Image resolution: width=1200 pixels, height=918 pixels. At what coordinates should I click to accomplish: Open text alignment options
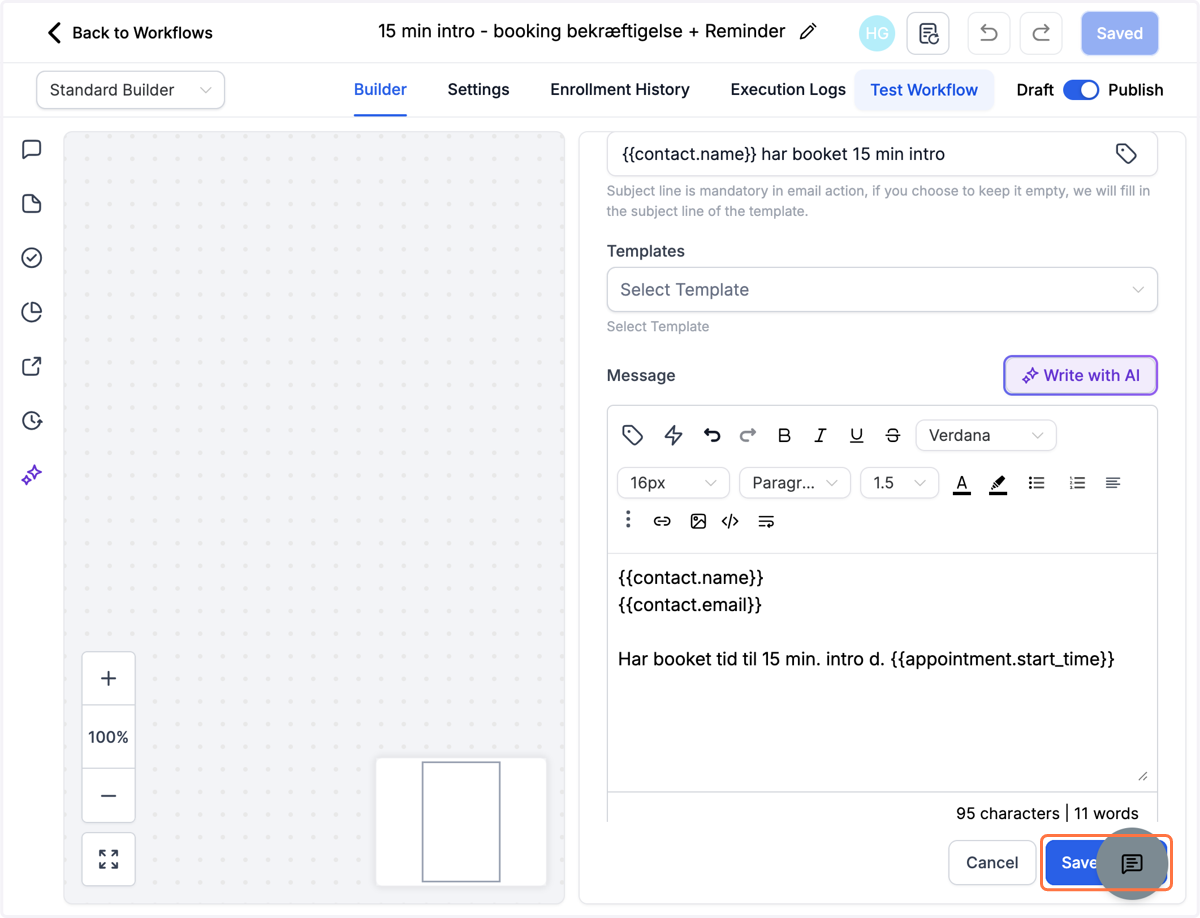pos(1113,483)
